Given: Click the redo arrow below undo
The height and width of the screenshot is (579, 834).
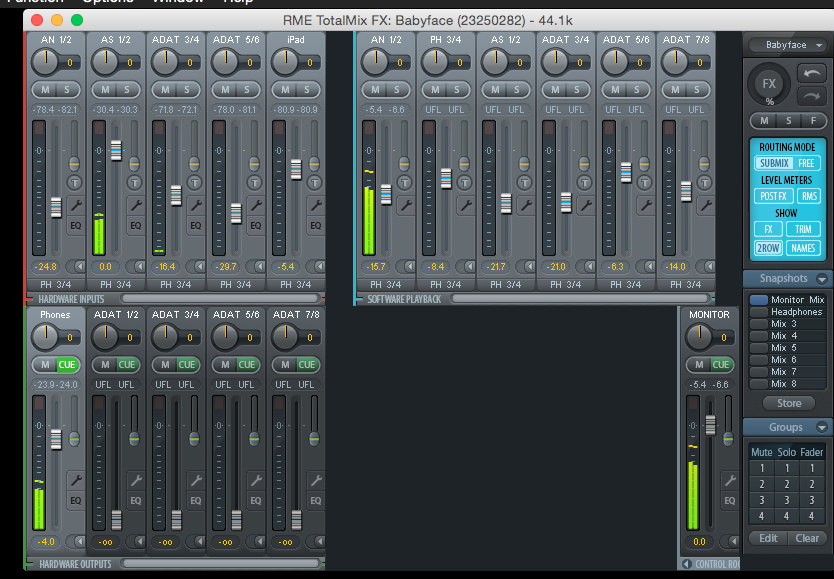Looking at the screenshot, I should [812, 96].
